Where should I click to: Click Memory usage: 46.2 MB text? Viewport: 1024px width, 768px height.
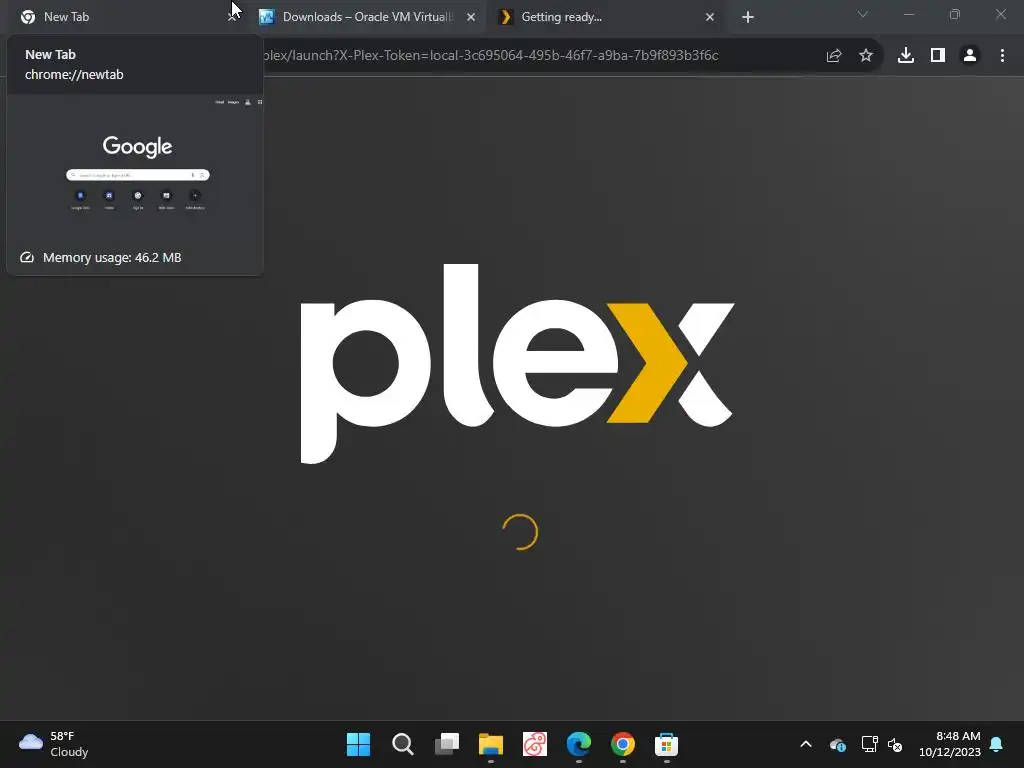click(112, 257)
